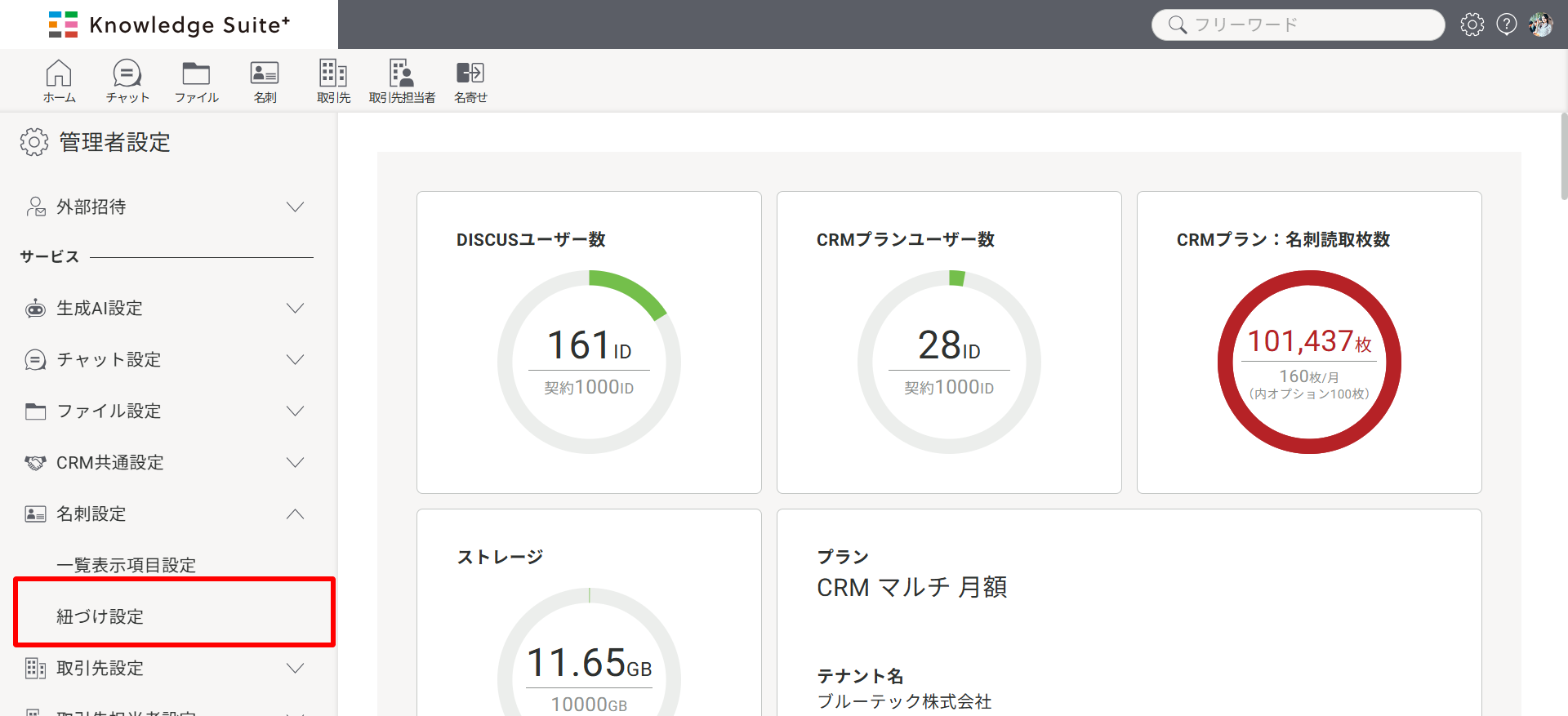The width and height of the screenshot is (1568, 716).
Task: Click the 160枚/月 quota text
Action: coord(1309,376)
